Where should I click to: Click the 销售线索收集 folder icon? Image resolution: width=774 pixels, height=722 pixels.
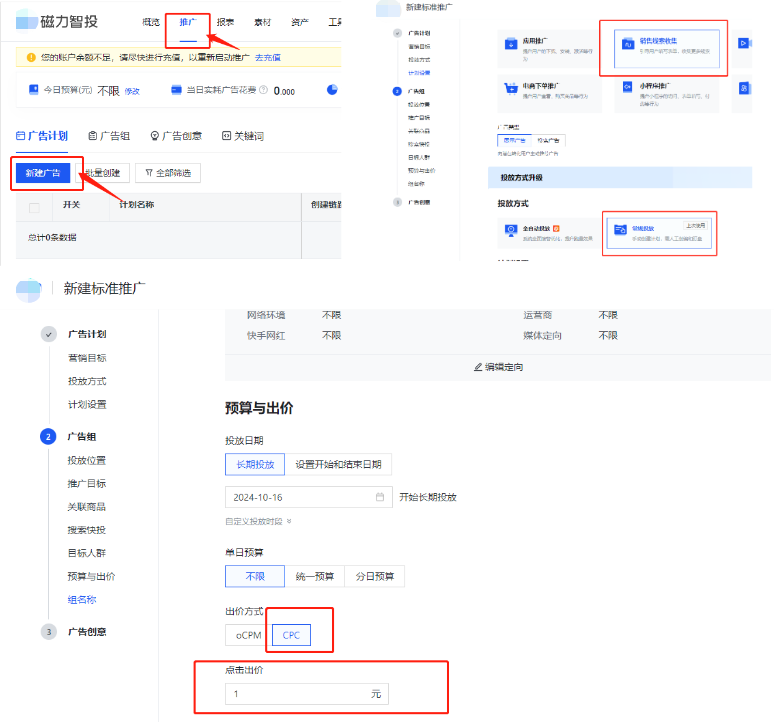pos(627,43)
